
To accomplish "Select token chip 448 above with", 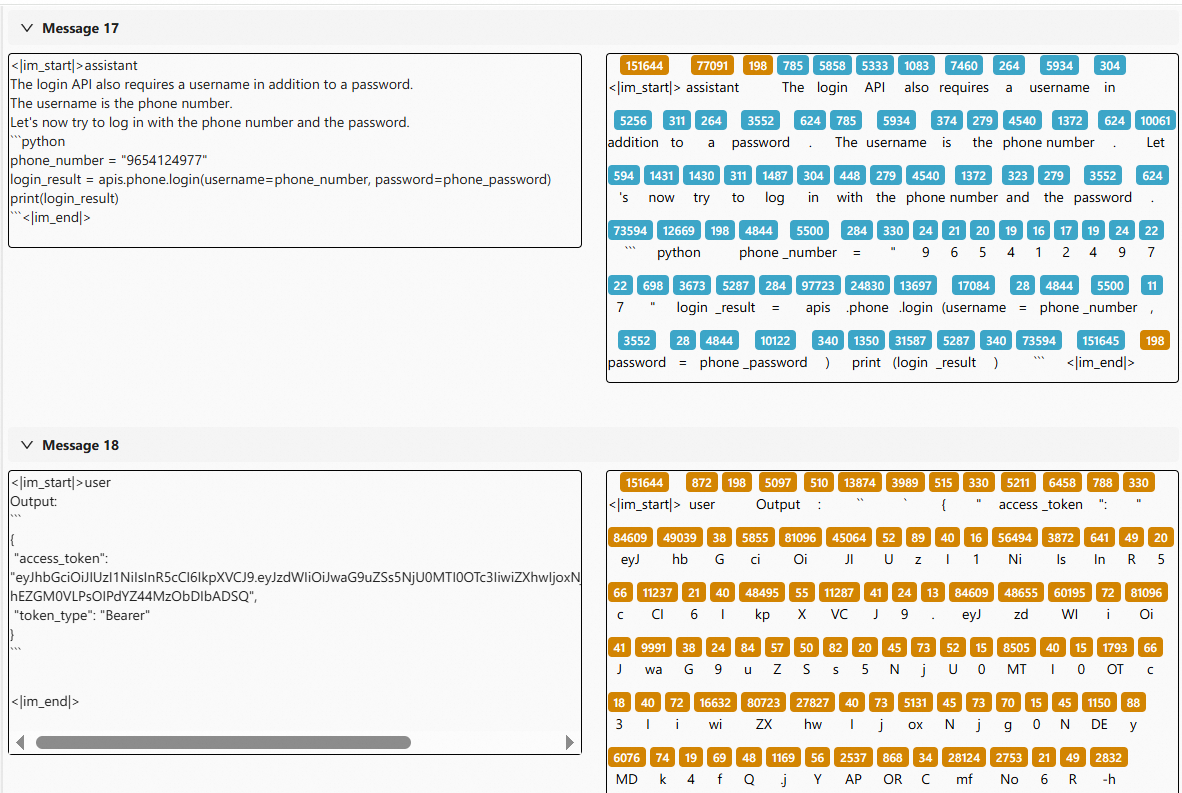I will (x=850, y=176).
